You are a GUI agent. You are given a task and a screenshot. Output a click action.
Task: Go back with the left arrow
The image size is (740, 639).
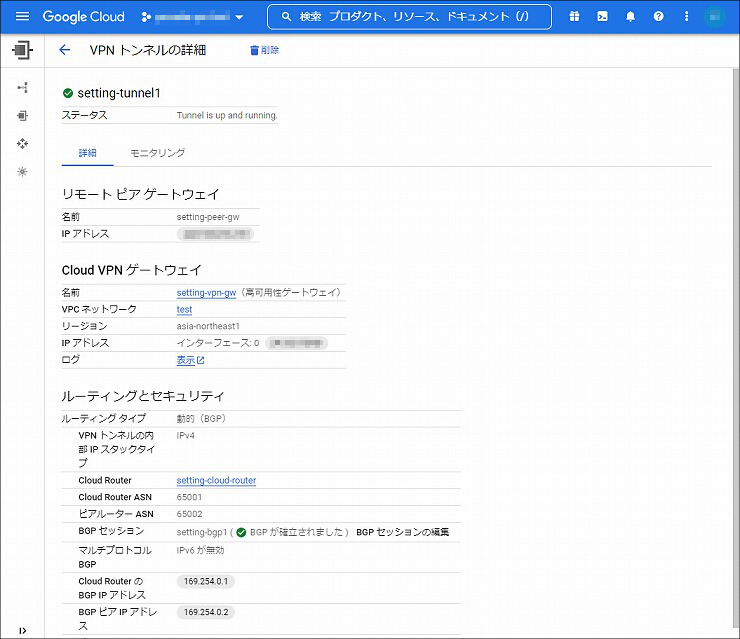pyautogui.click(x=65, y=50)
